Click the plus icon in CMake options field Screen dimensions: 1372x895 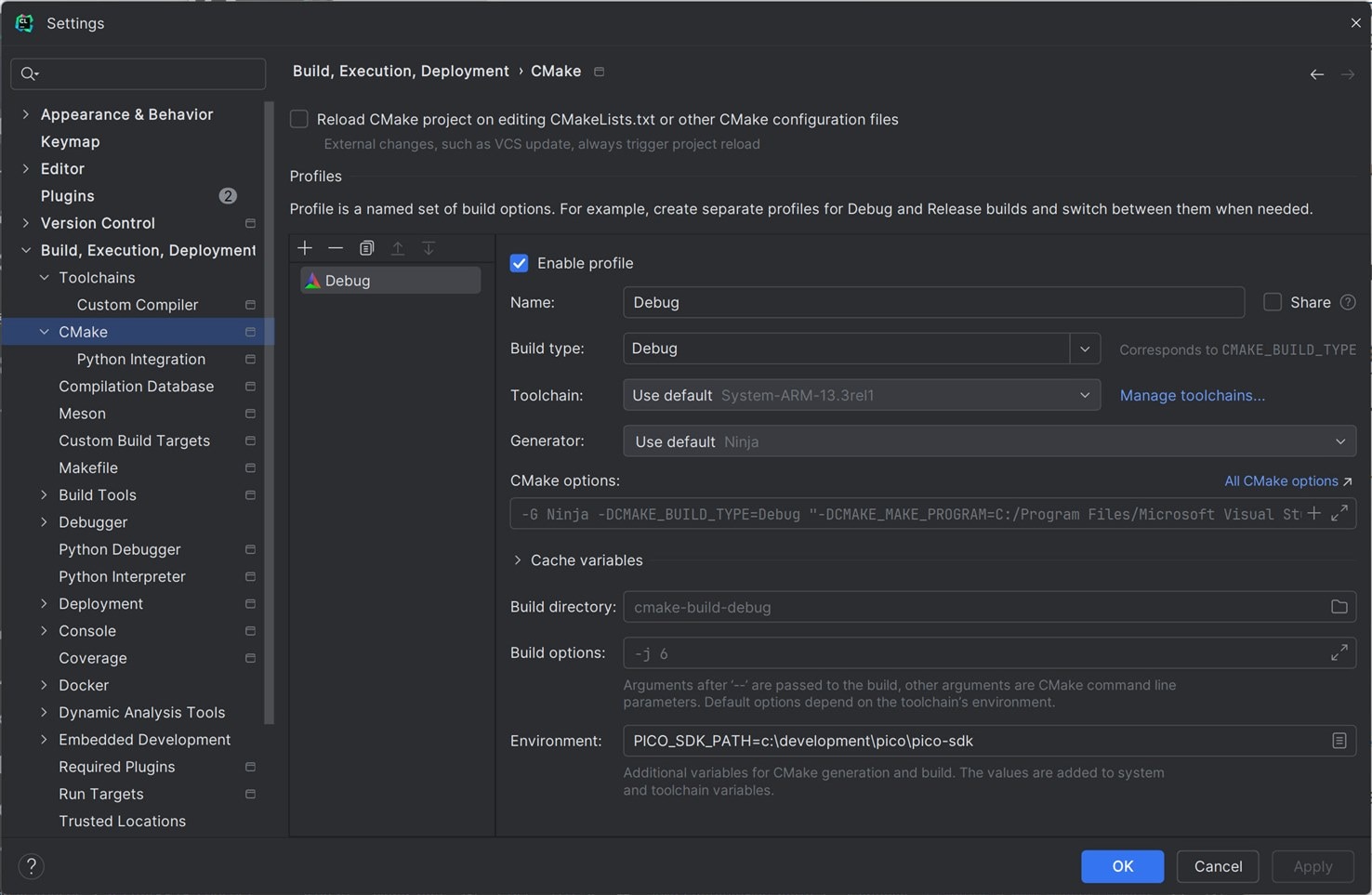(x=1313, y=513)
